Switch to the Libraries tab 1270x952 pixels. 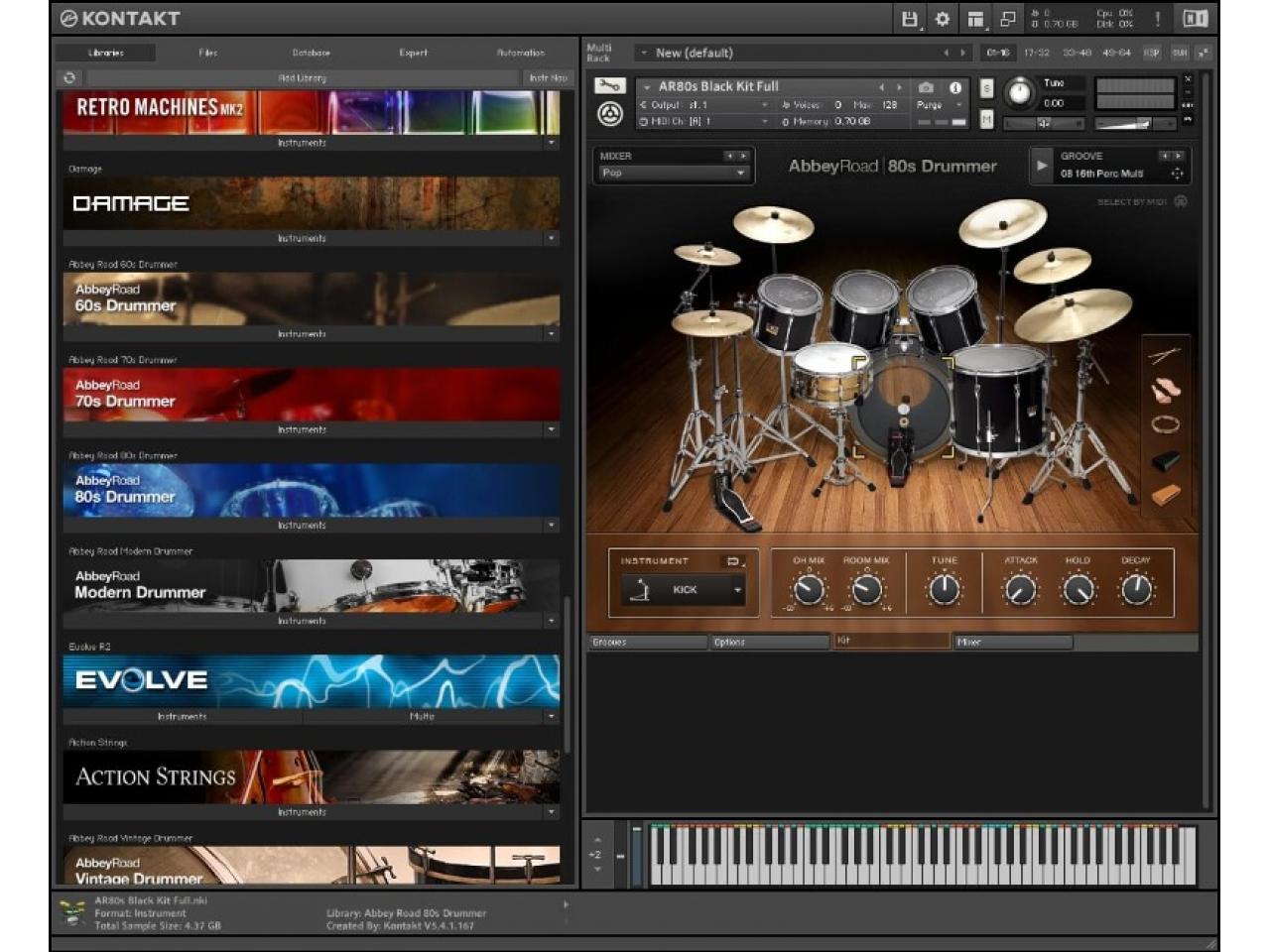pyautogui.click(x=106, y=53)
